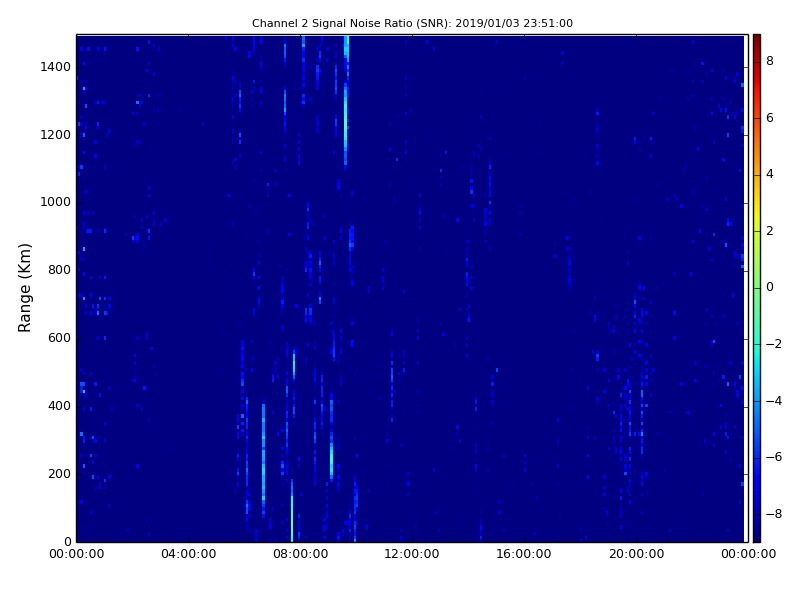
Task: Click the 20:00:00 time axis label
Action: (636, 554)
